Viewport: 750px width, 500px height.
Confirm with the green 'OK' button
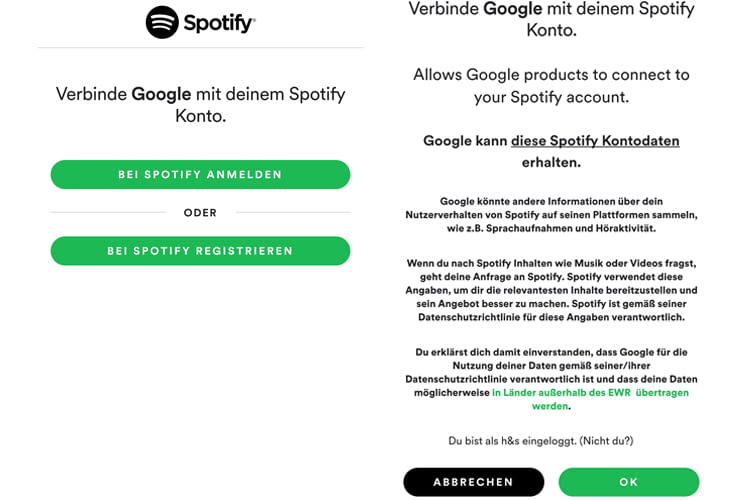(629, 482)
